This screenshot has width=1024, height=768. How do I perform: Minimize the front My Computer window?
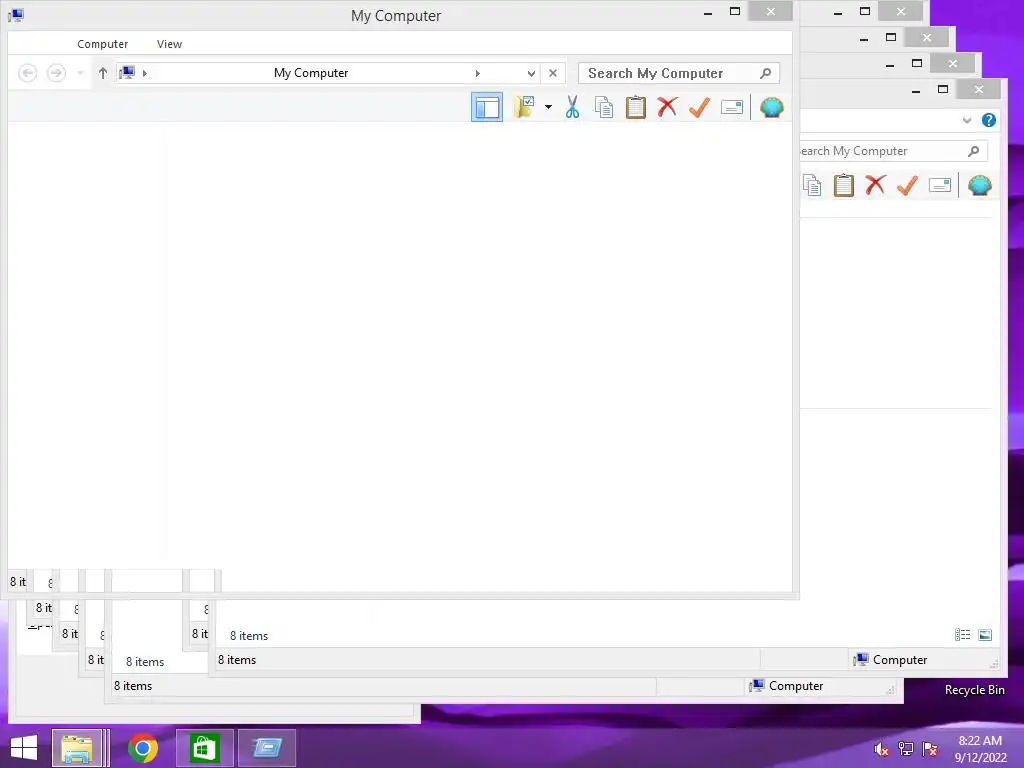[708, 12]
